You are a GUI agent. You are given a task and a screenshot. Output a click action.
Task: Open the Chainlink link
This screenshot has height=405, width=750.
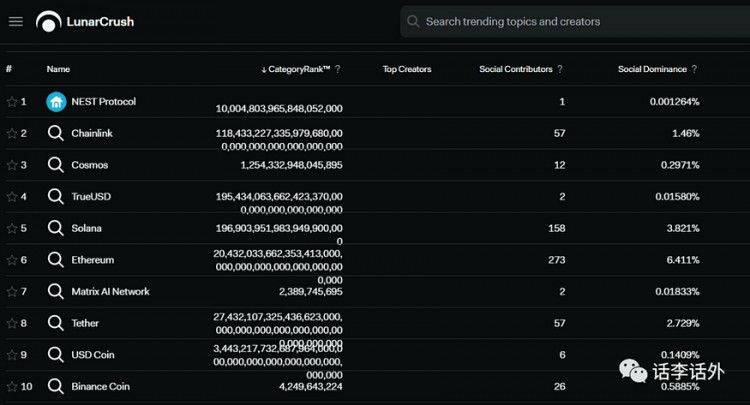point(92,133)
